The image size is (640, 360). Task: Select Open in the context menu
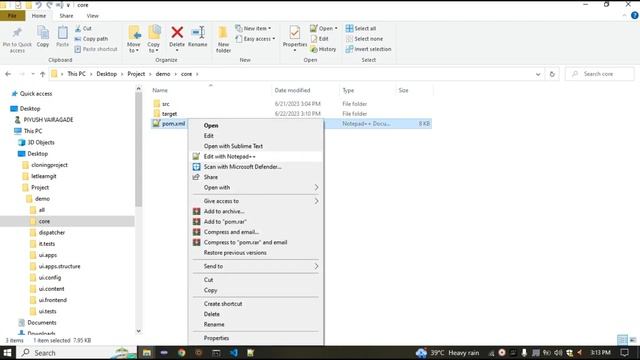point(256,125)
